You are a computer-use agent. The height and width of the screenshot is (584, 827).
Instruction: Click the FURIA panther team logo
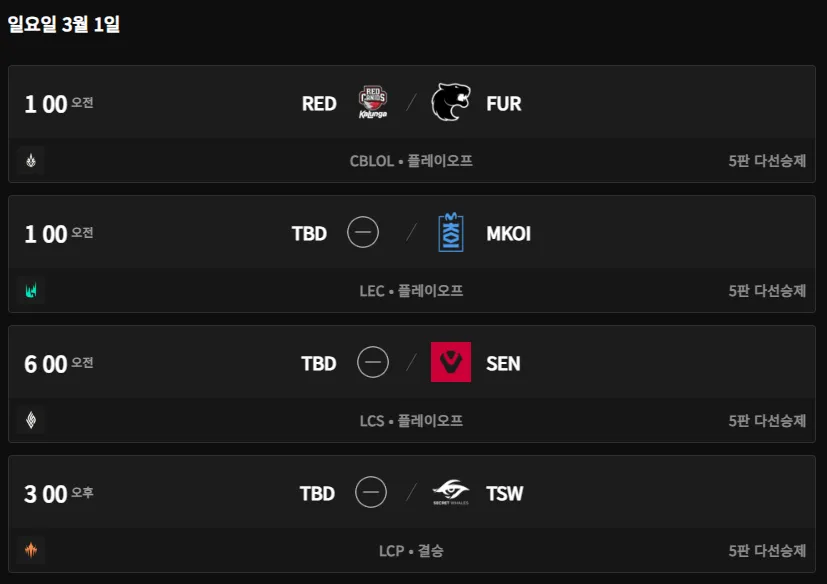click(x=450, y=103)
